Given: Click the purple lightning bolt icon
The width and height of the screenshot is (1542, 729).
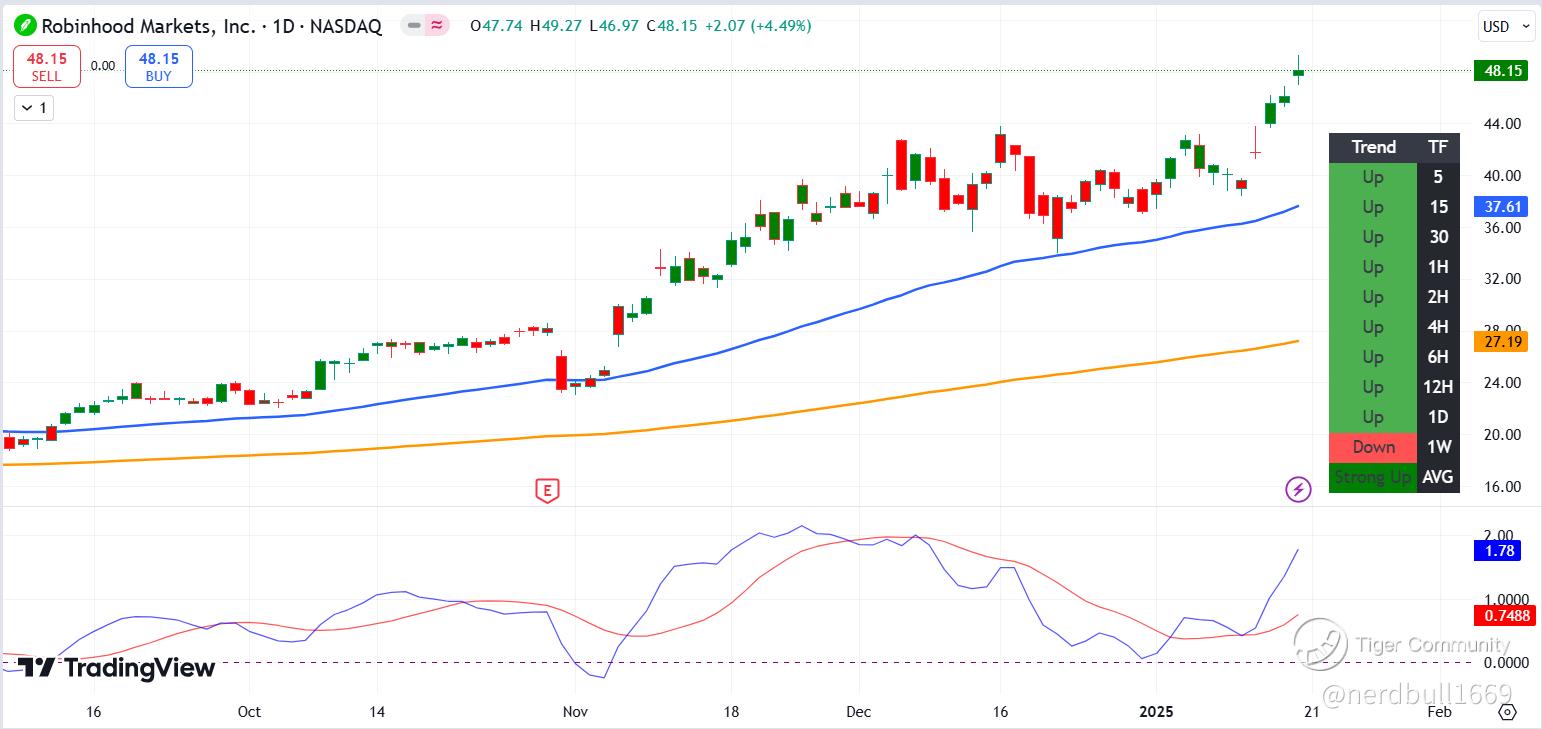Looking at the screenshot, I should point(1298,489).
